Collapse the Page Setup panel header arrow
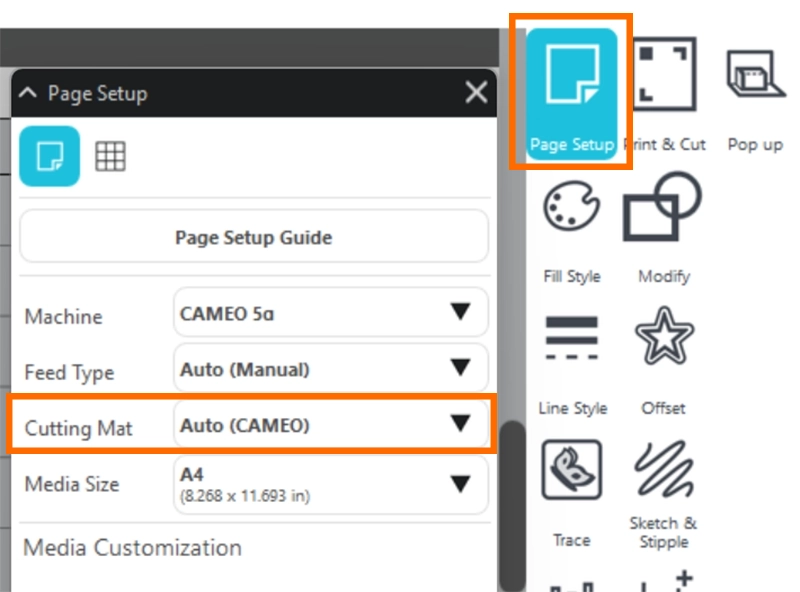Image resolution: width=800 pixels, height=592 pixels. click(28, 93)
